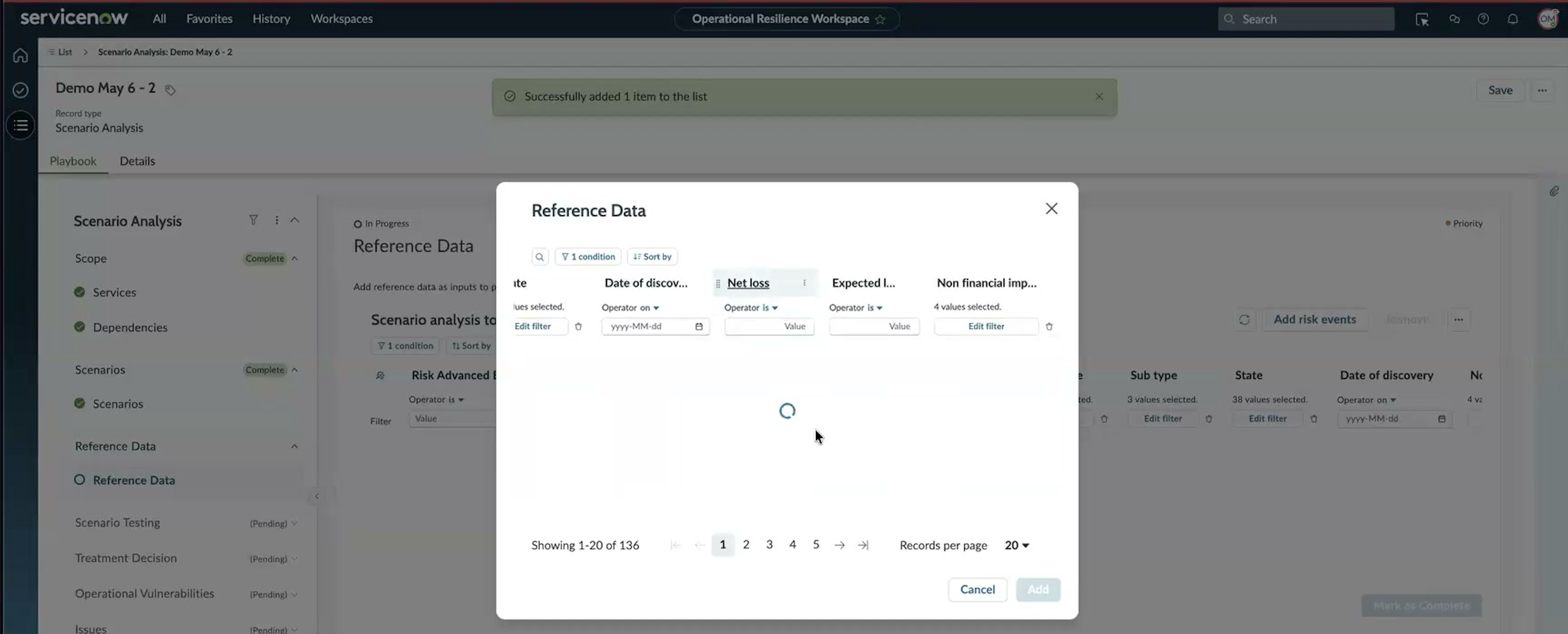Open the History menu
The height and width of the screenshot is (634, 1568).
pos(271,19)
